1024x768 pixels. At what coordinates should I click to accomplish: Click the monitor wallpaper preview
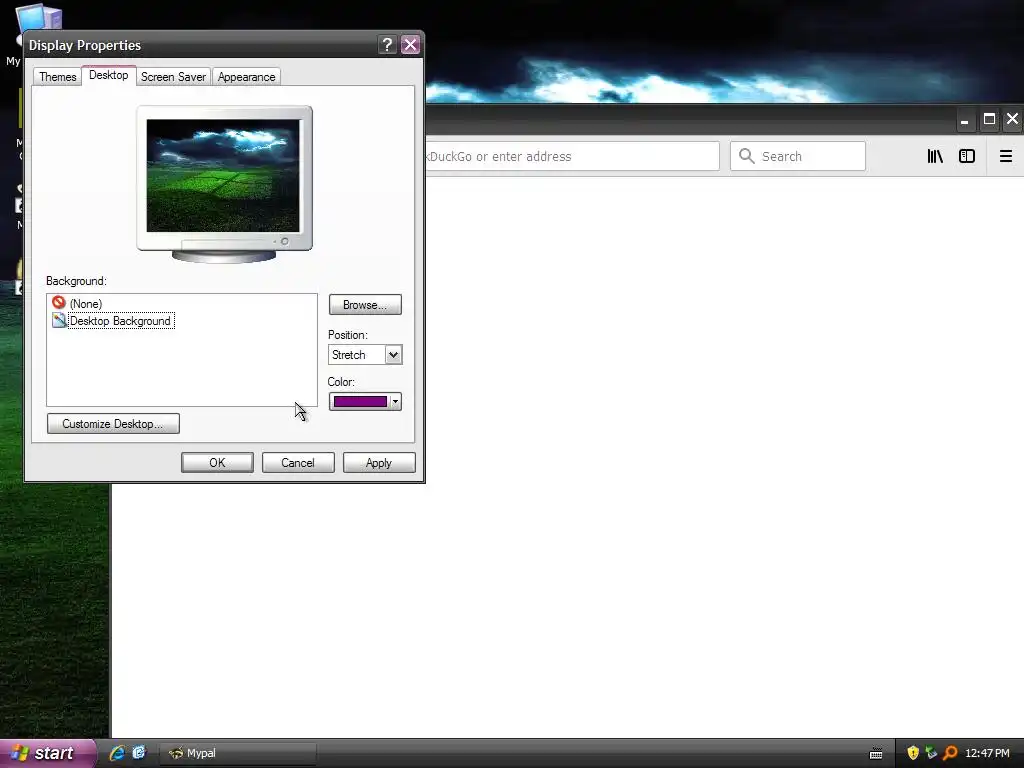(x=223, y=176)
